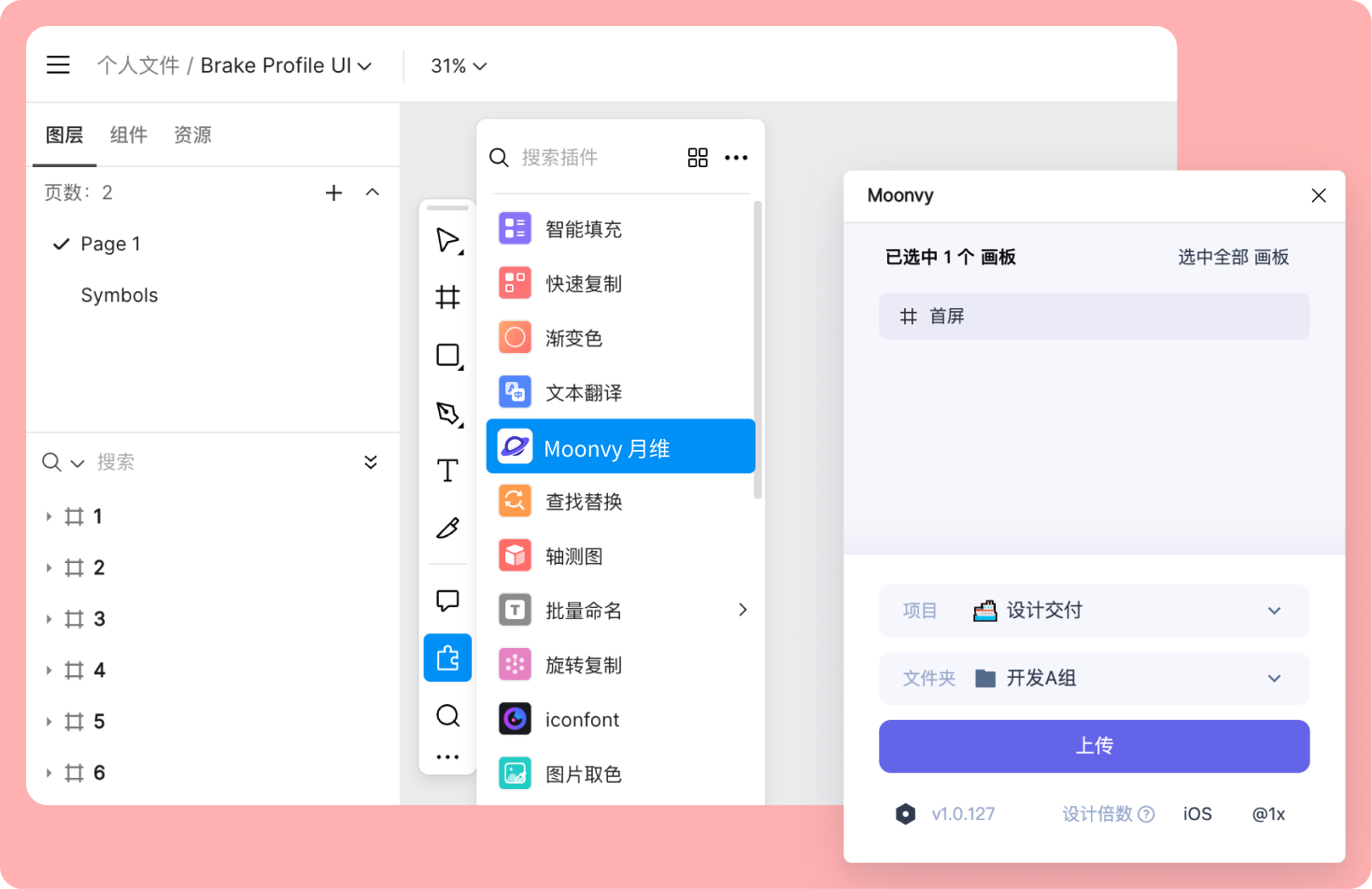Expand frame 1 in layer tree
This screenshot has height=889, width=1372.
[49, 516]
